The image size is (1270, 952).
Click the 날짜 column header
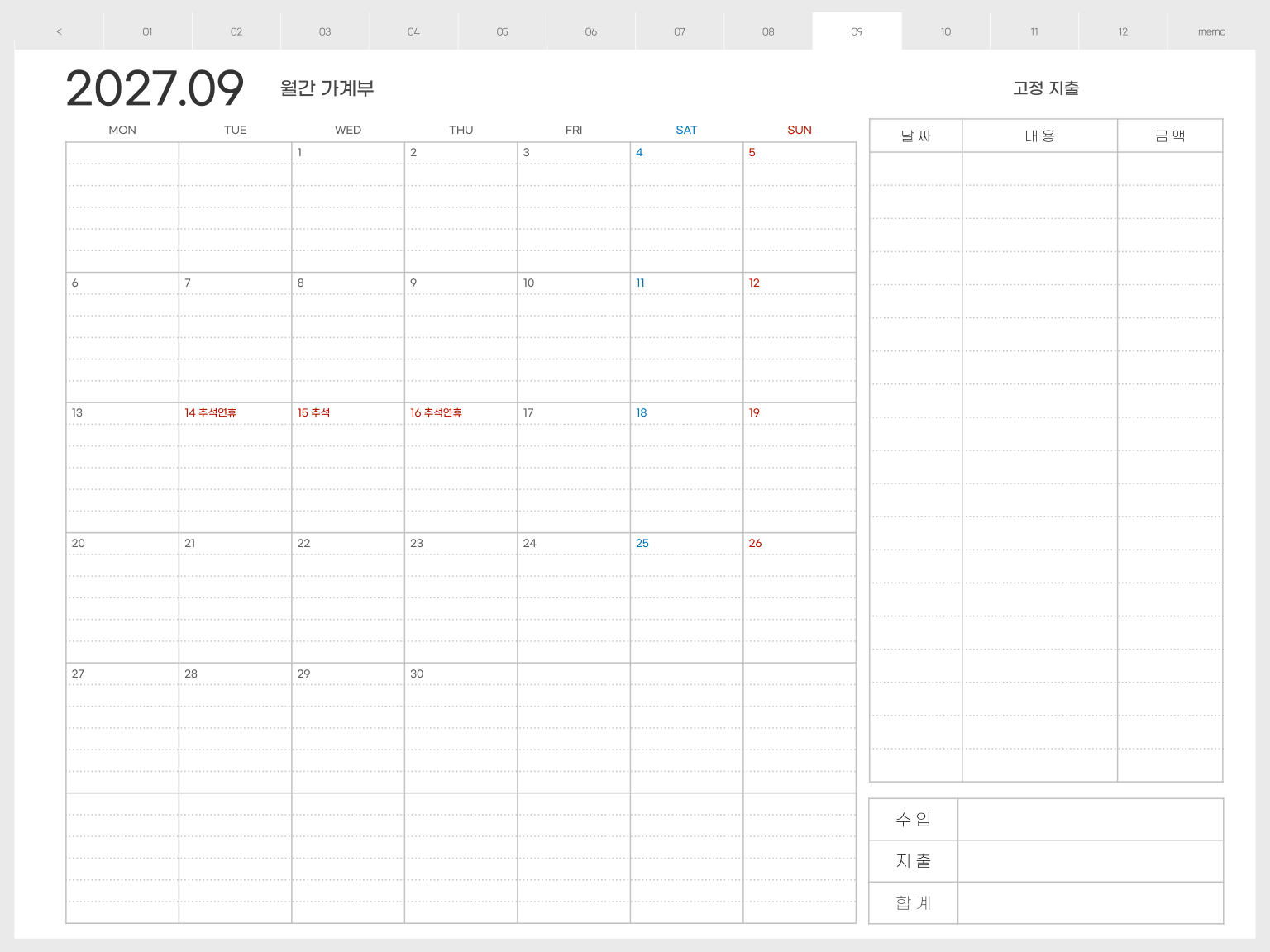point(916,136)
